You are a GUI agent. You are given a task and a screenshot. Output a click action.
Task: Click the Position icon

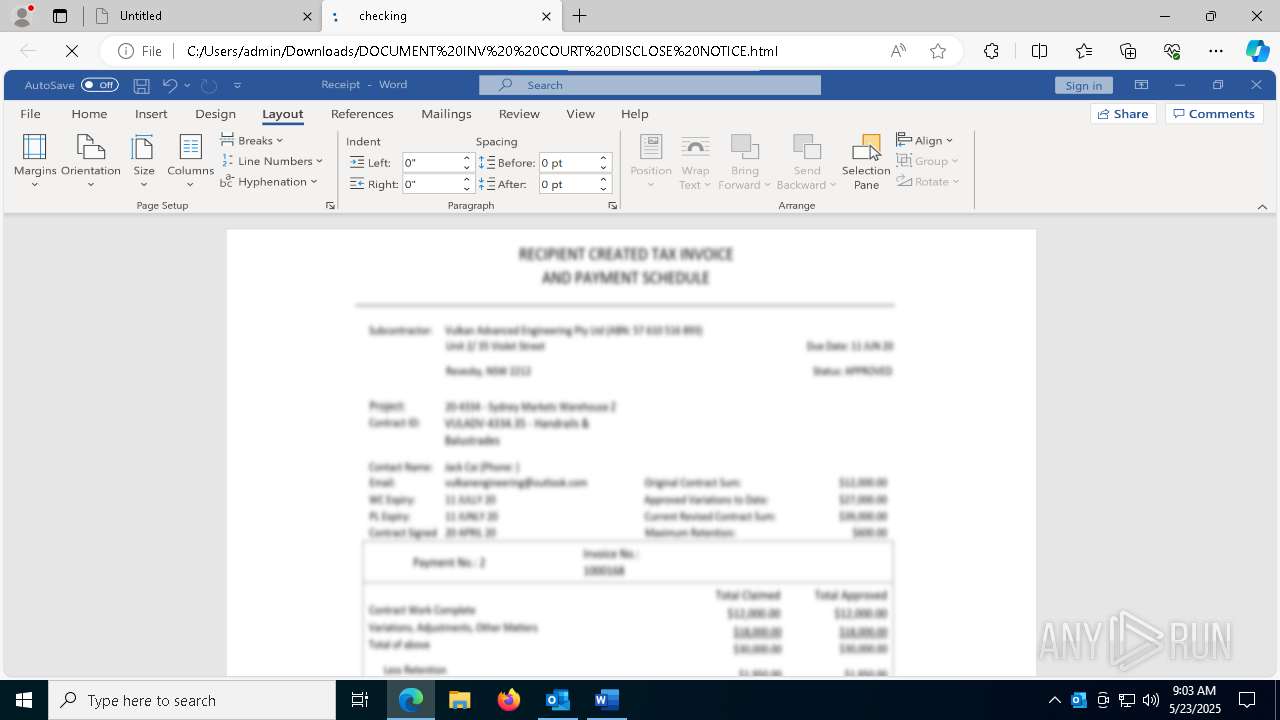pos(651,147)
